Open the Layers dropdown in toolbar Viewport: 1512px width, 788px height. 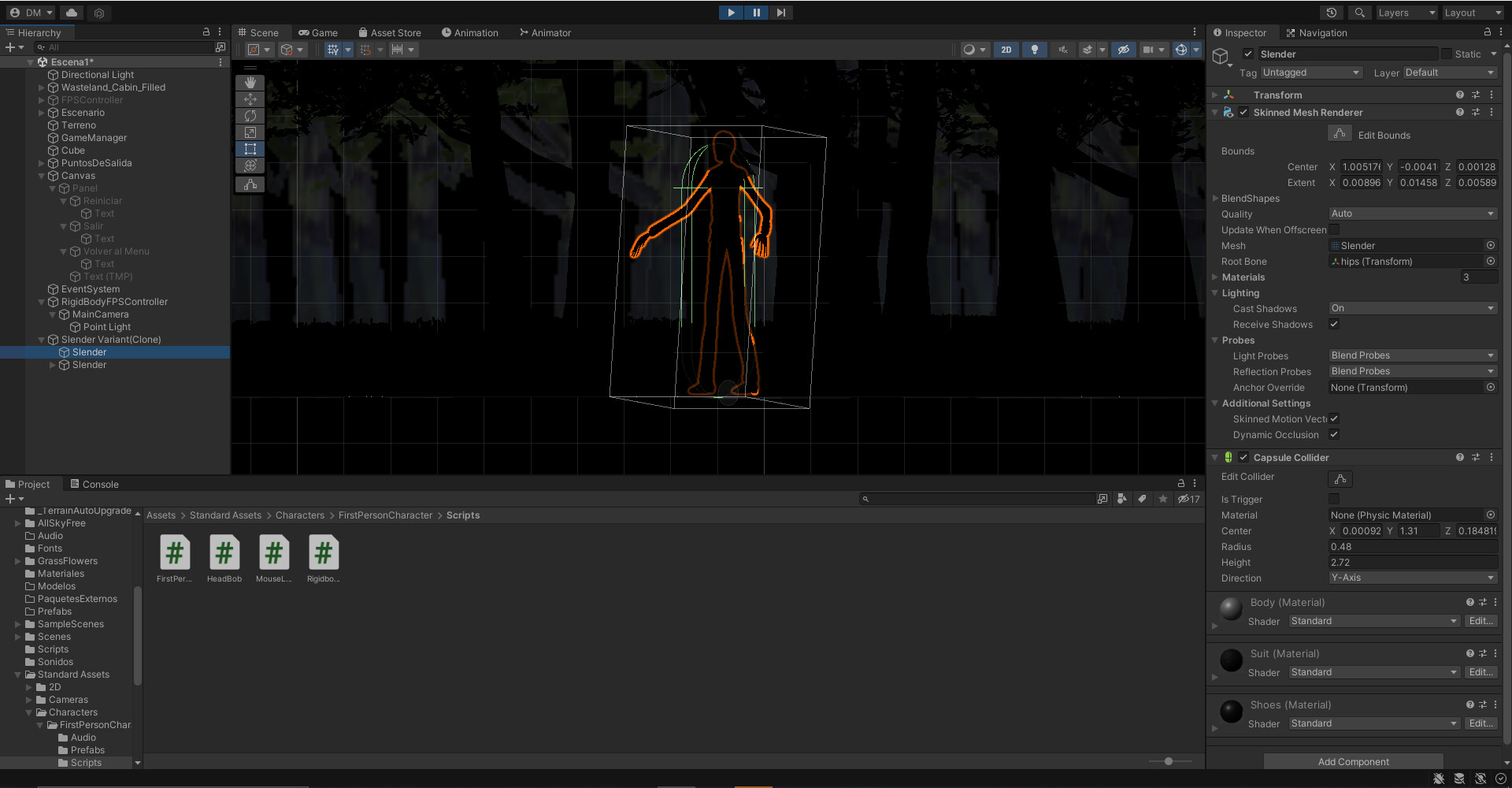[1406, 13]
